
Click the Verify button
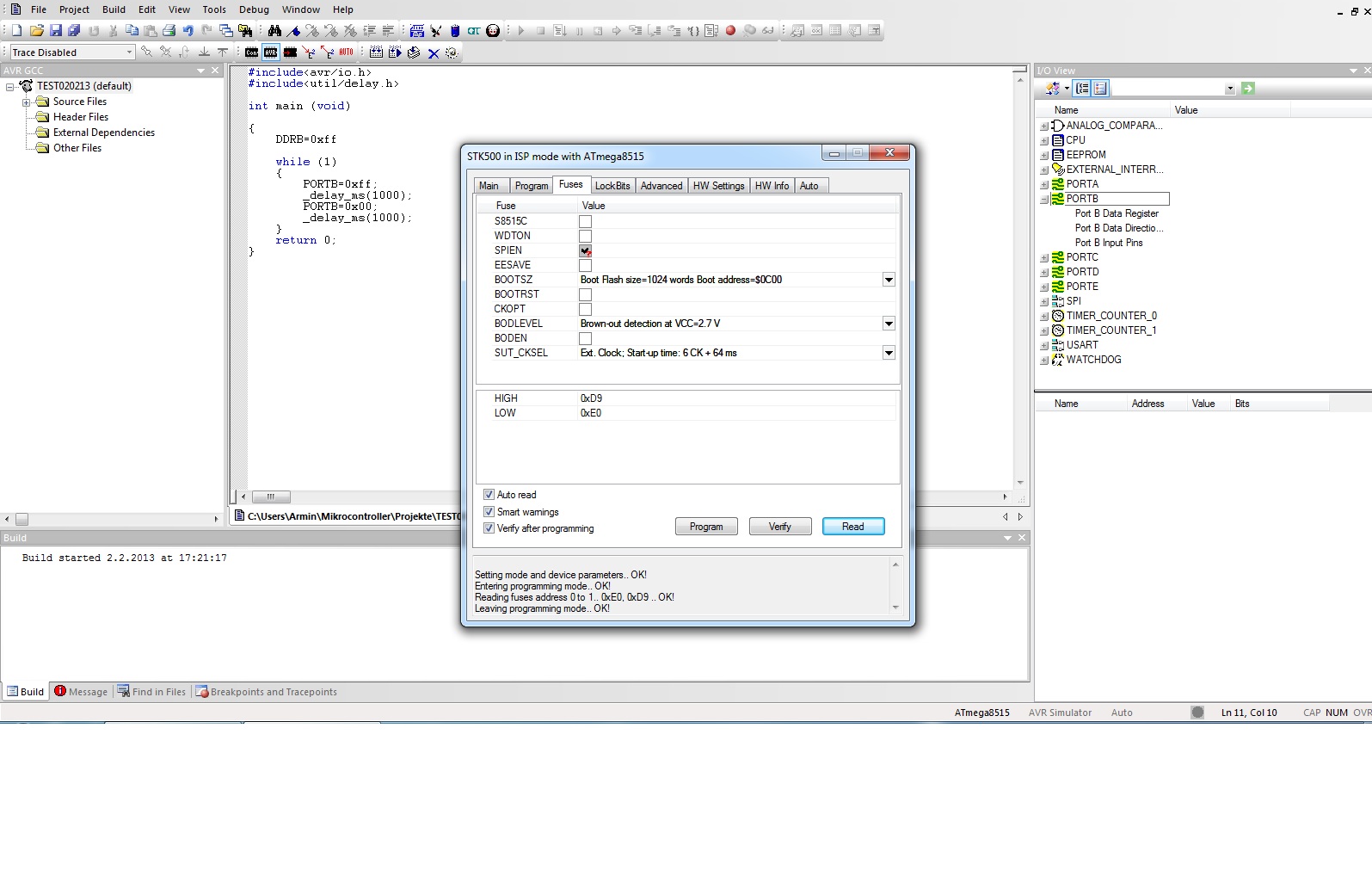pos(780,527)
